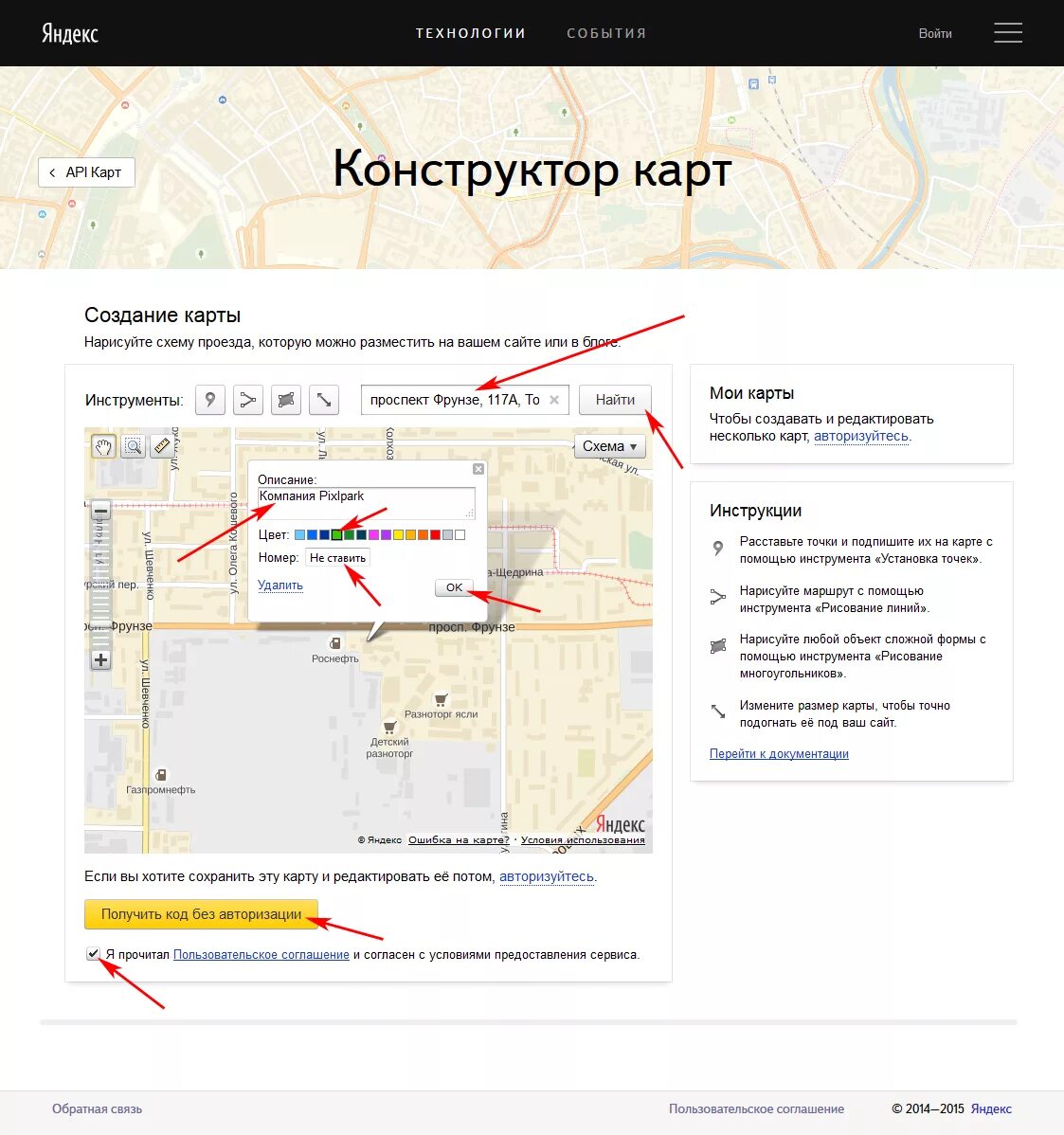This screenshot has height=1135, width=1064.
Task: Open the Схема map type dropdown
Action: pyautogui.click(x=609, y=446)
